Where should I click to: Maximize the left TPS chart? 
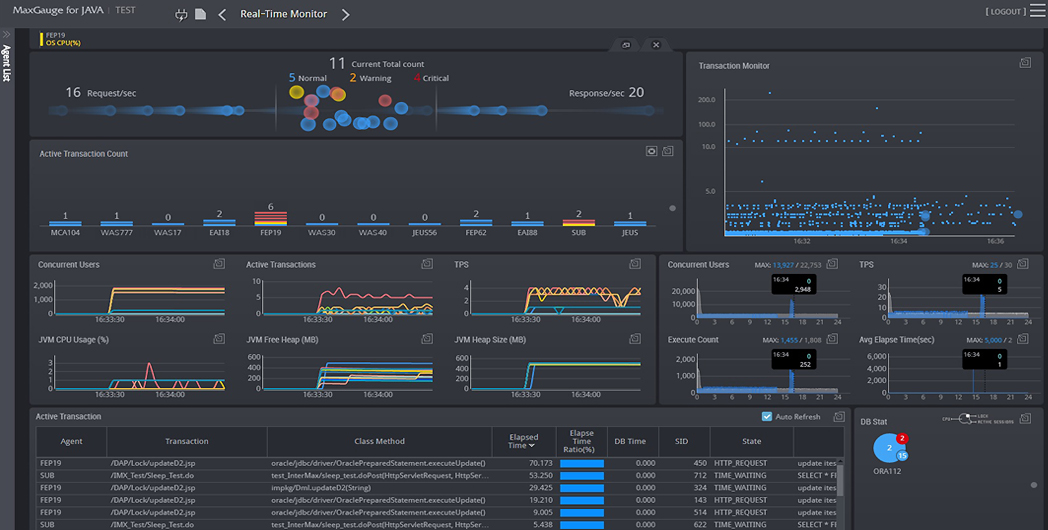point(635,264)
